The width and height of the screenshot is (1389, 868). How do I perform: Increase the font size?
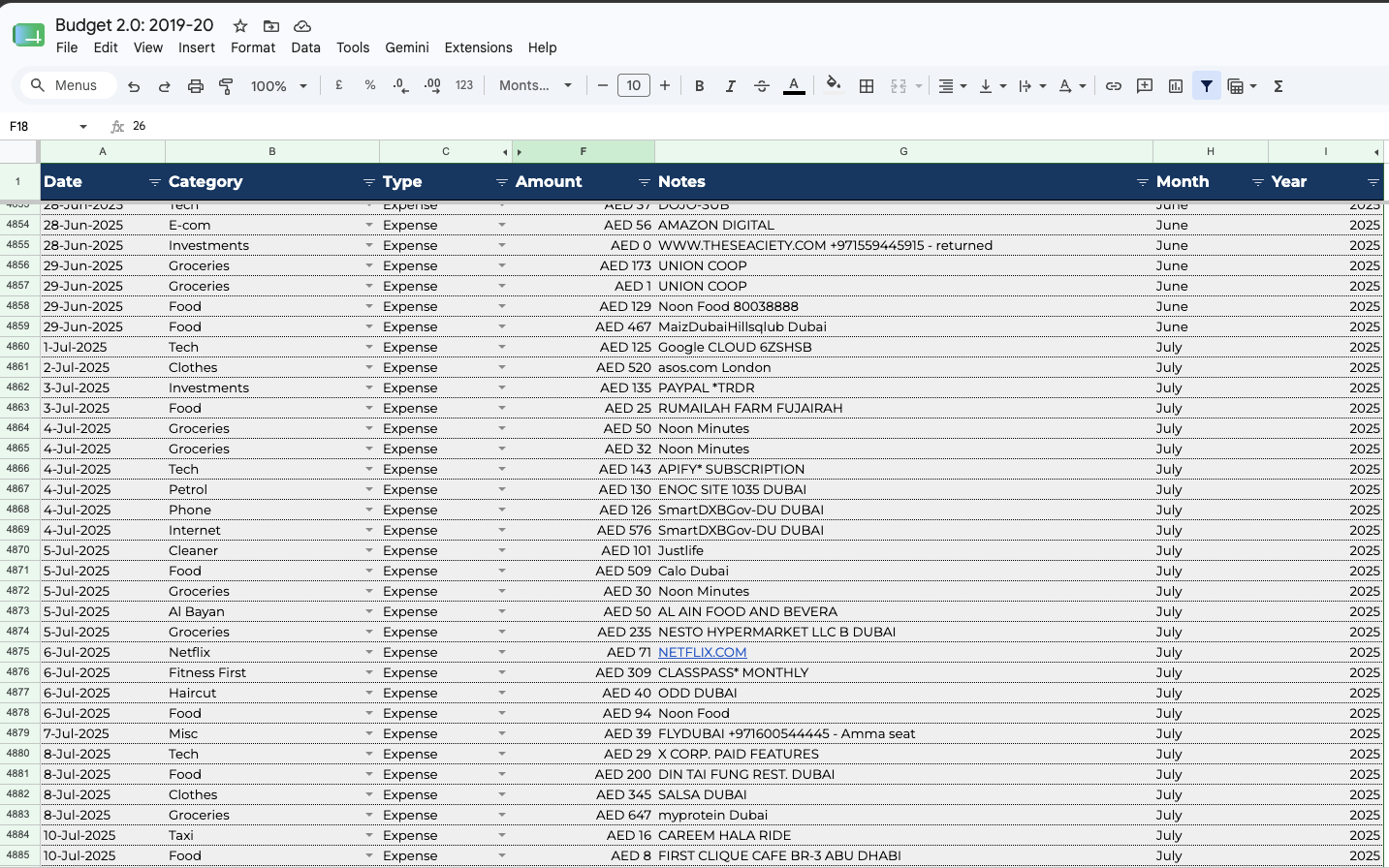coord(665,85)
